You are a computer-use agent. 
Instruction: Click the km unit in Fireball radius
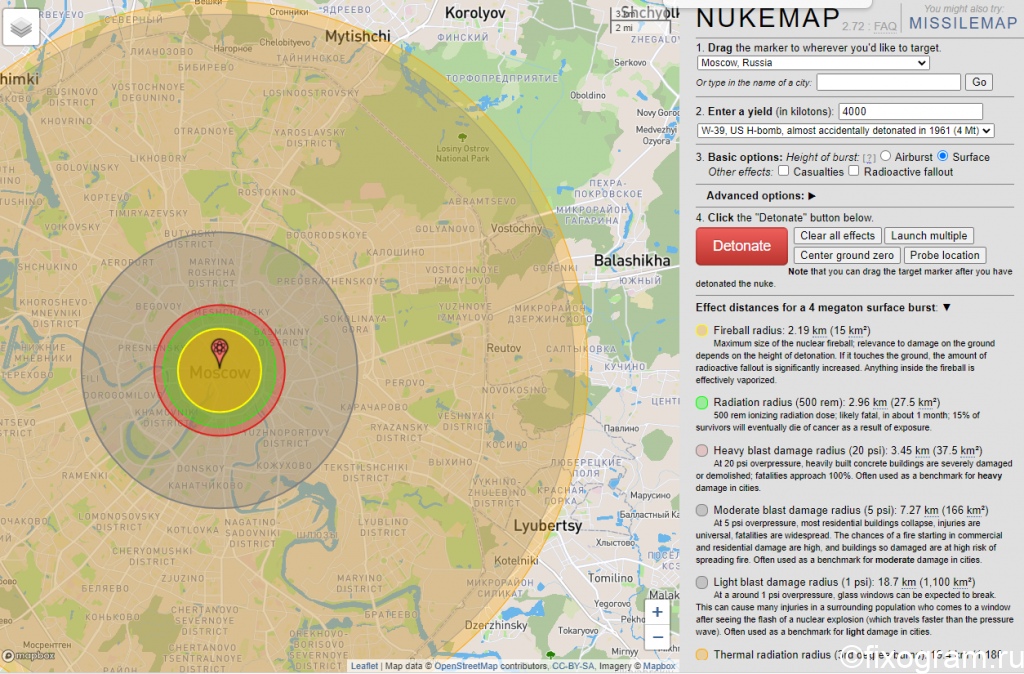(x=819, y=330)
